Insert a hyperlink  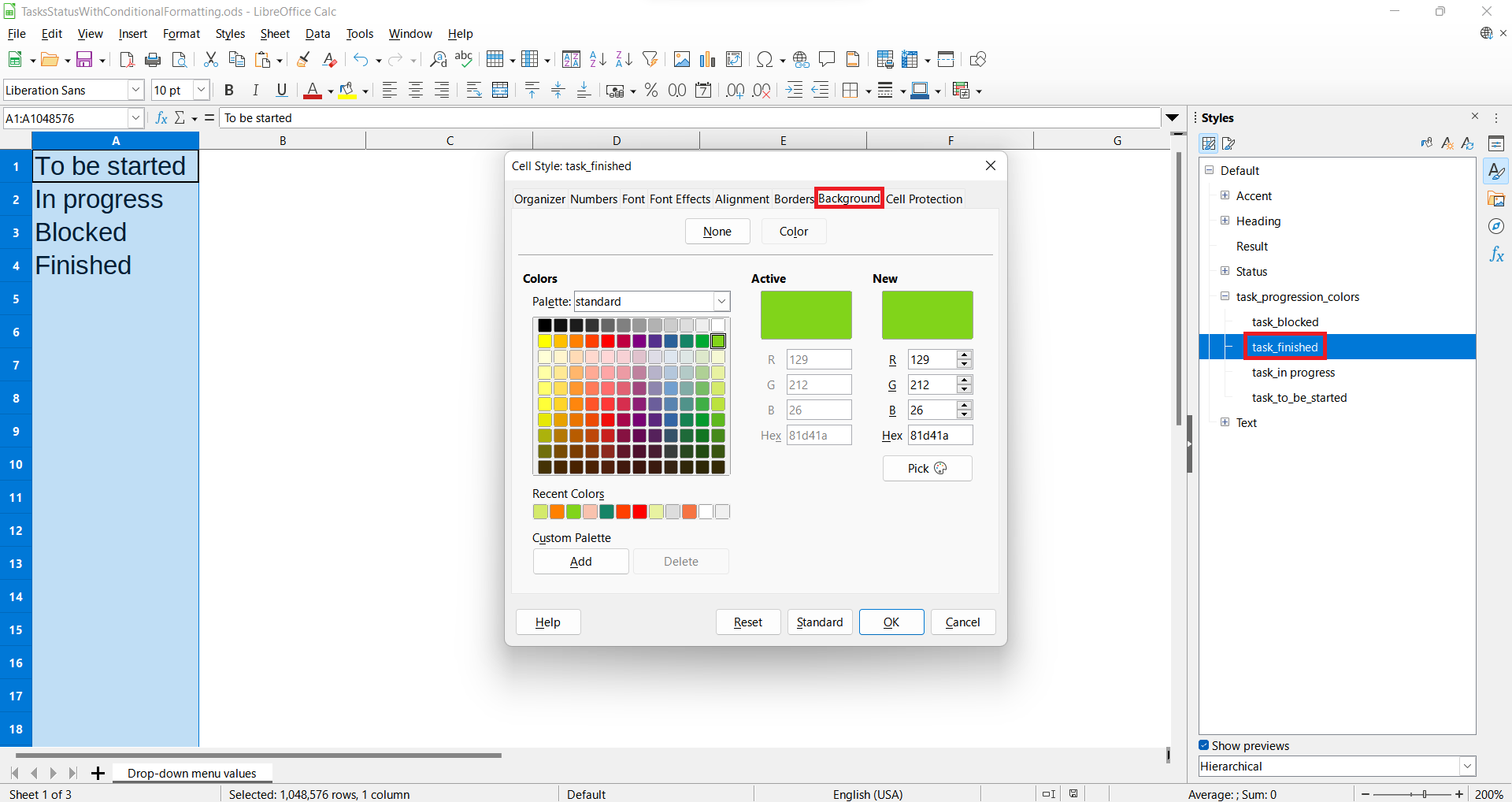pyautogui.click(x=801, y=59)
